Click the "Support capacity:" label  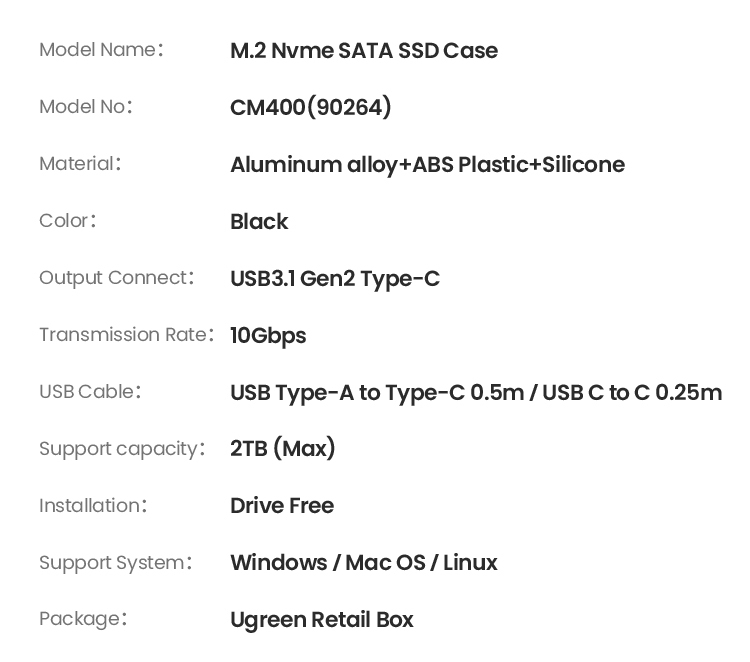pyautogui.click(x=122, y=449)
